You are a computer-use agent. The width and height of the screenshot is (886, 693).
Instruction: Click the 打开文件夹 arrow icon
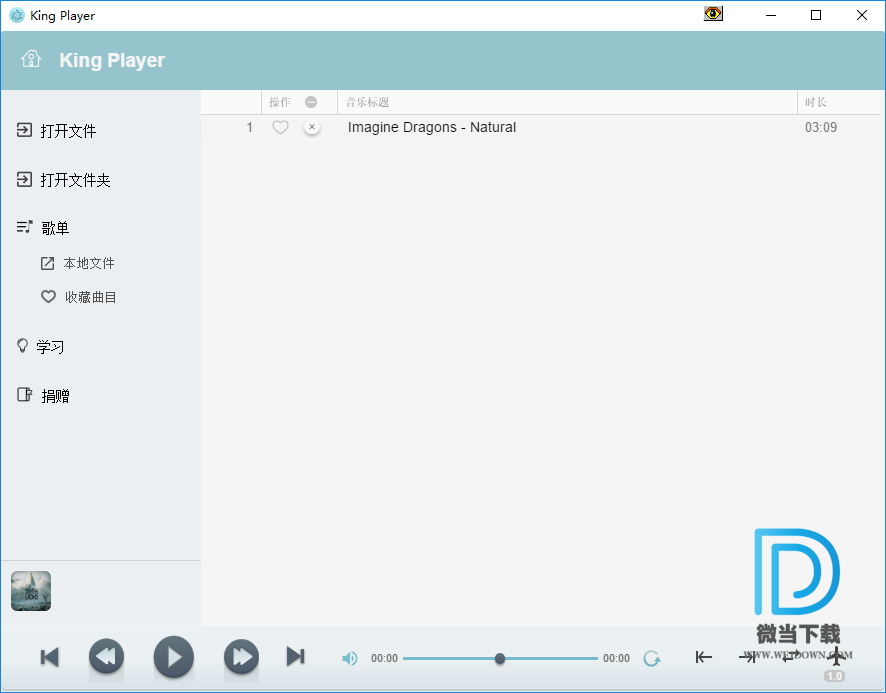click(24, 179)
